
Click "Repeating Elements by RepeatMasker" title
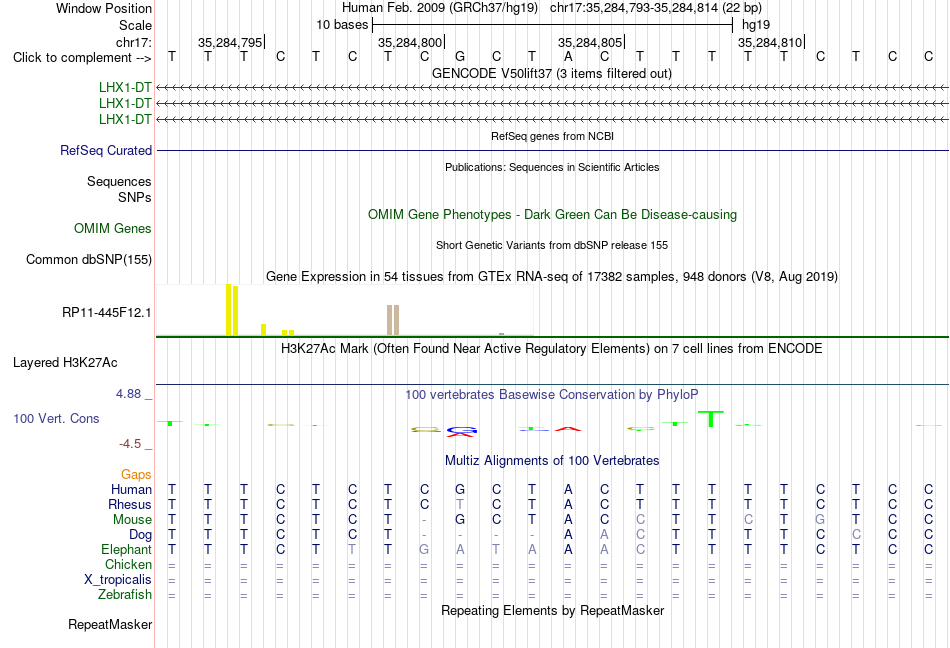[553, 610]
